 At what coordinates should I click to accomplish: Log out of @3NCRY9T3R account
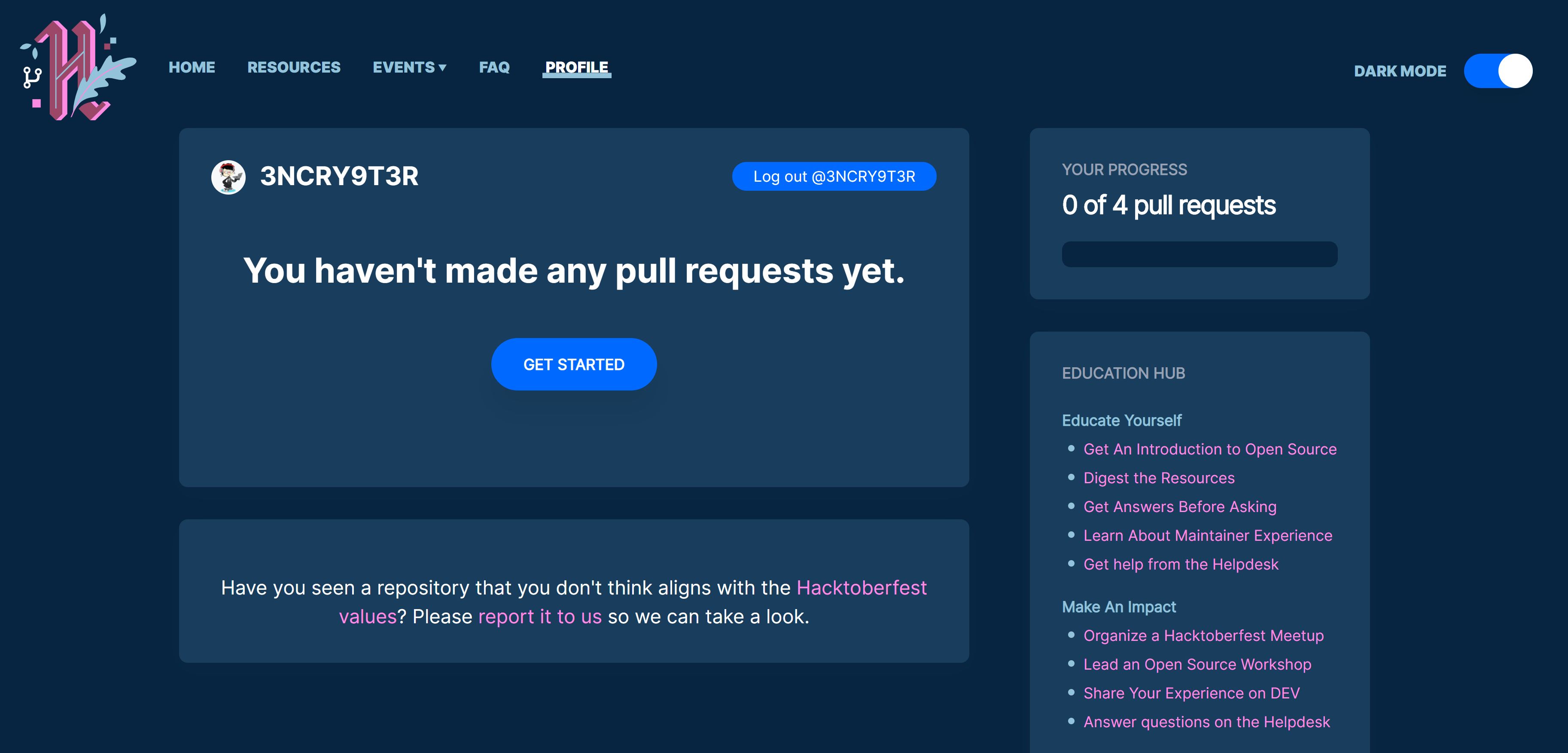[x=833, y=177]
